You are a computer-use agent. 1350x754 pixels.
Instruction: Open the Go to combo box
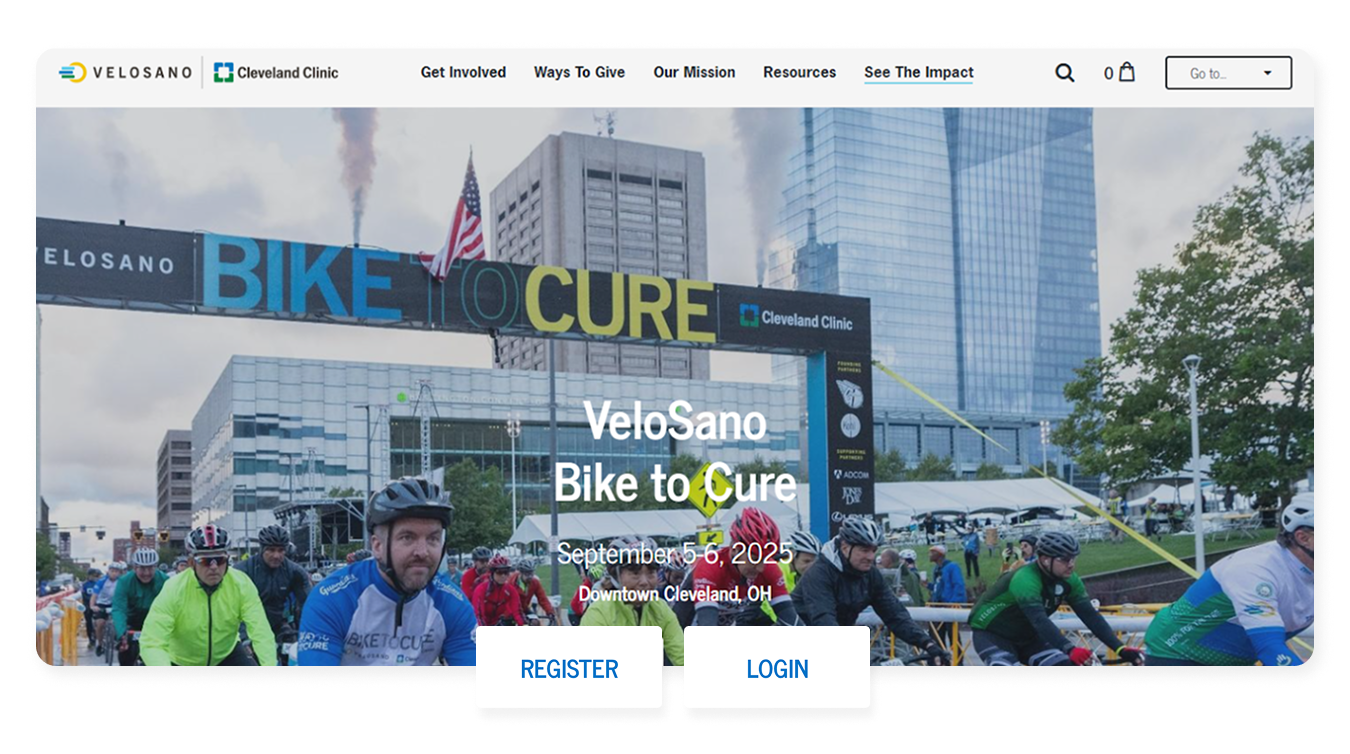1228,73
